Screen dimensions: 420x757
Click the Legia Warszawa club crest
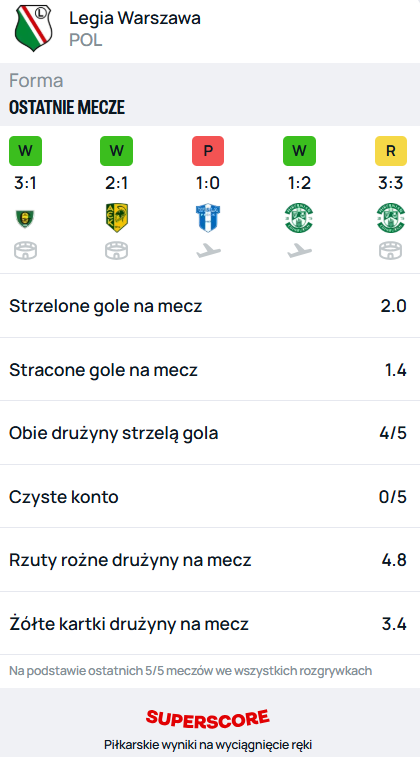click(x=33, y=28)
